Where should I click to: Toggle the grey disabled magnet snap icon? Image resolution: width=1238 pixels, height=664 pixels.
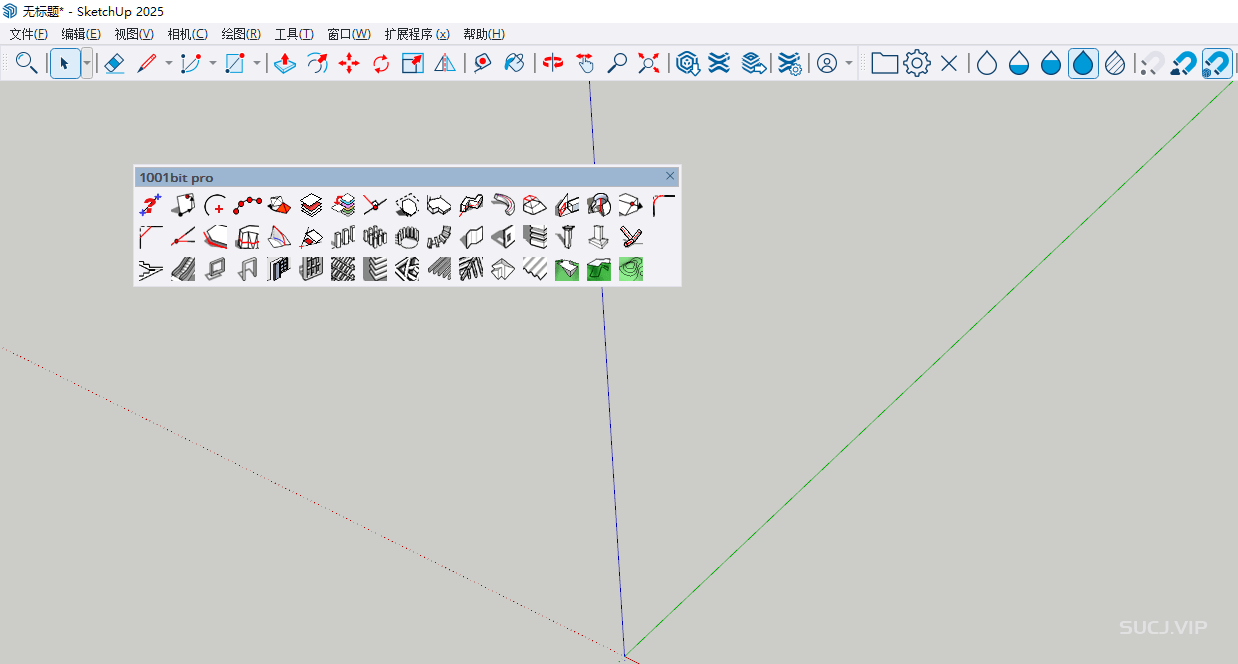click(1153, 63)
